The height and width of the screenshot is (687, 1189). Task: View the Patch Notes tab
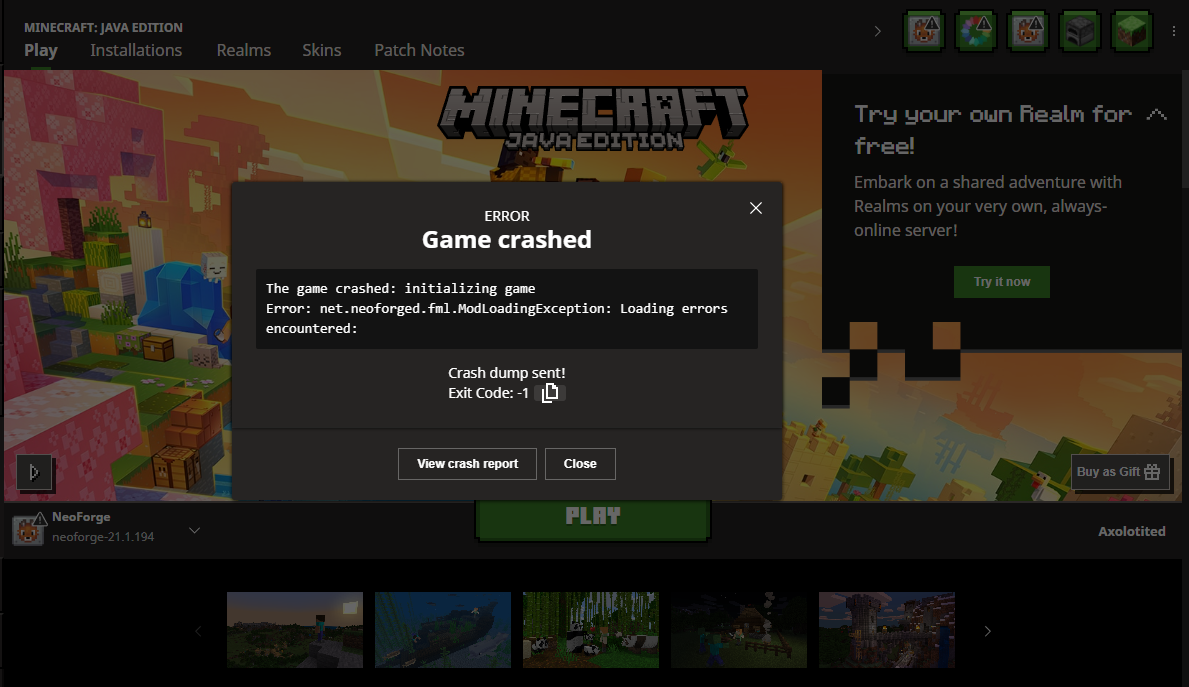pyautogui.click(x=419, y=50)
